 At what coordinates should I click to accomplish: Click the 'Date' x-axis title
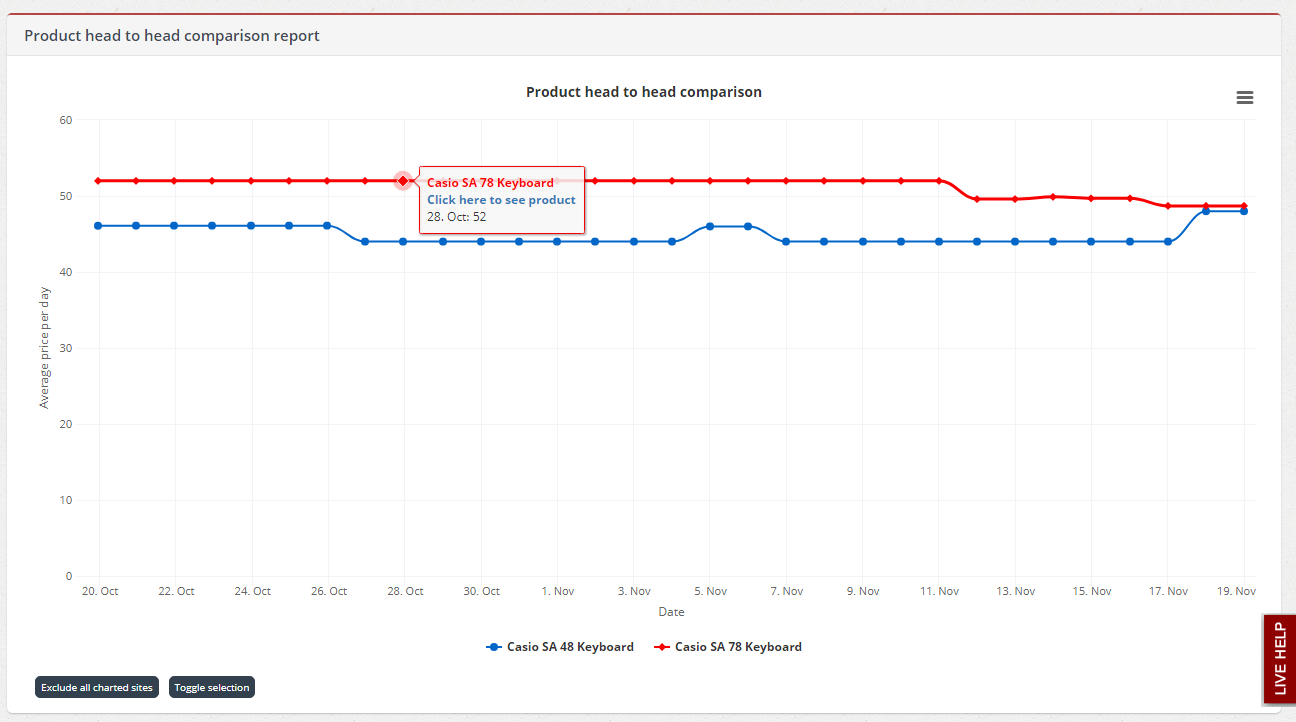pos(671,612)
